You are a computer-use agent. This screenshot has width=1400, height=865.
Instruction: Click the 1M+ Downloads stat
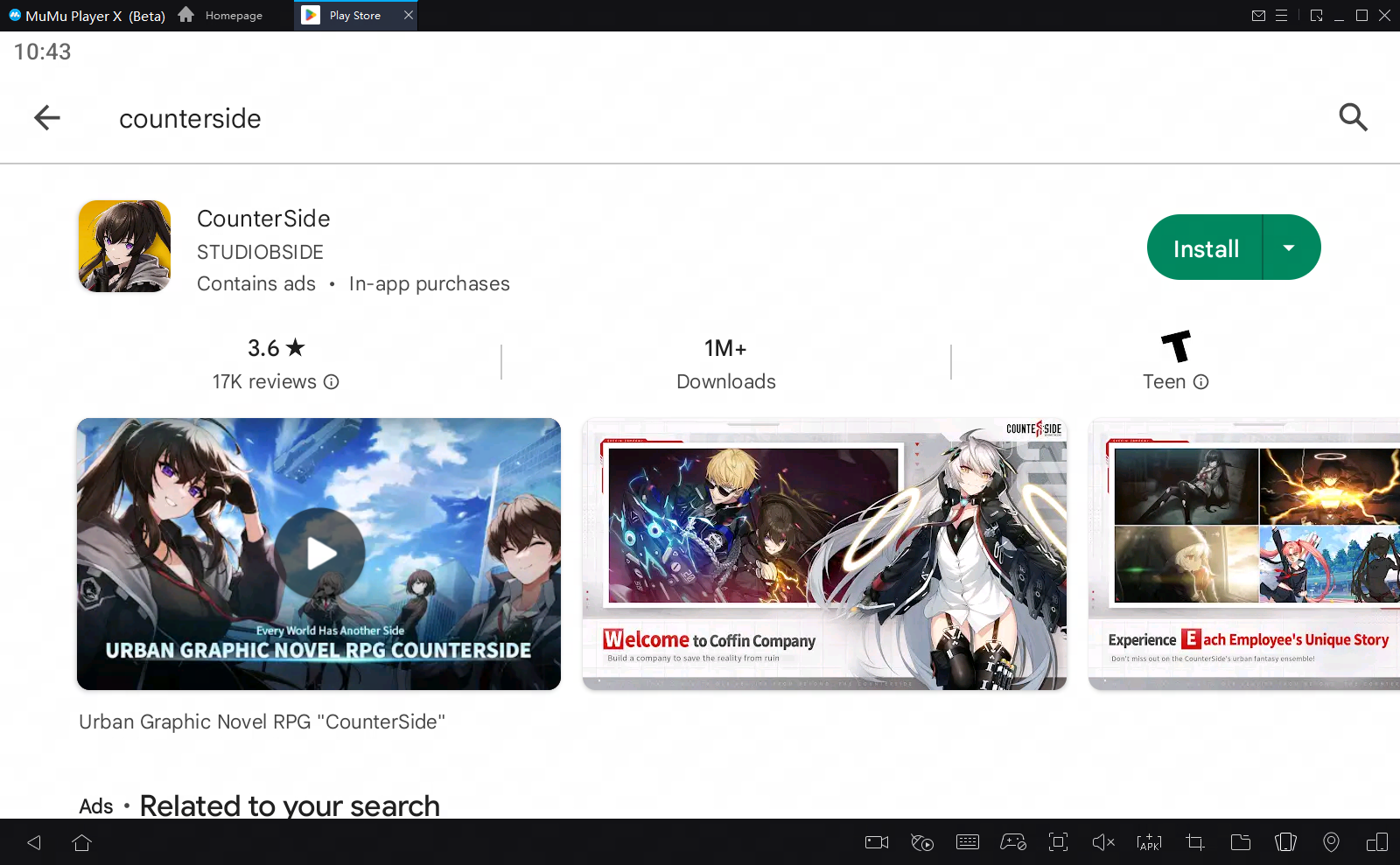726,365
